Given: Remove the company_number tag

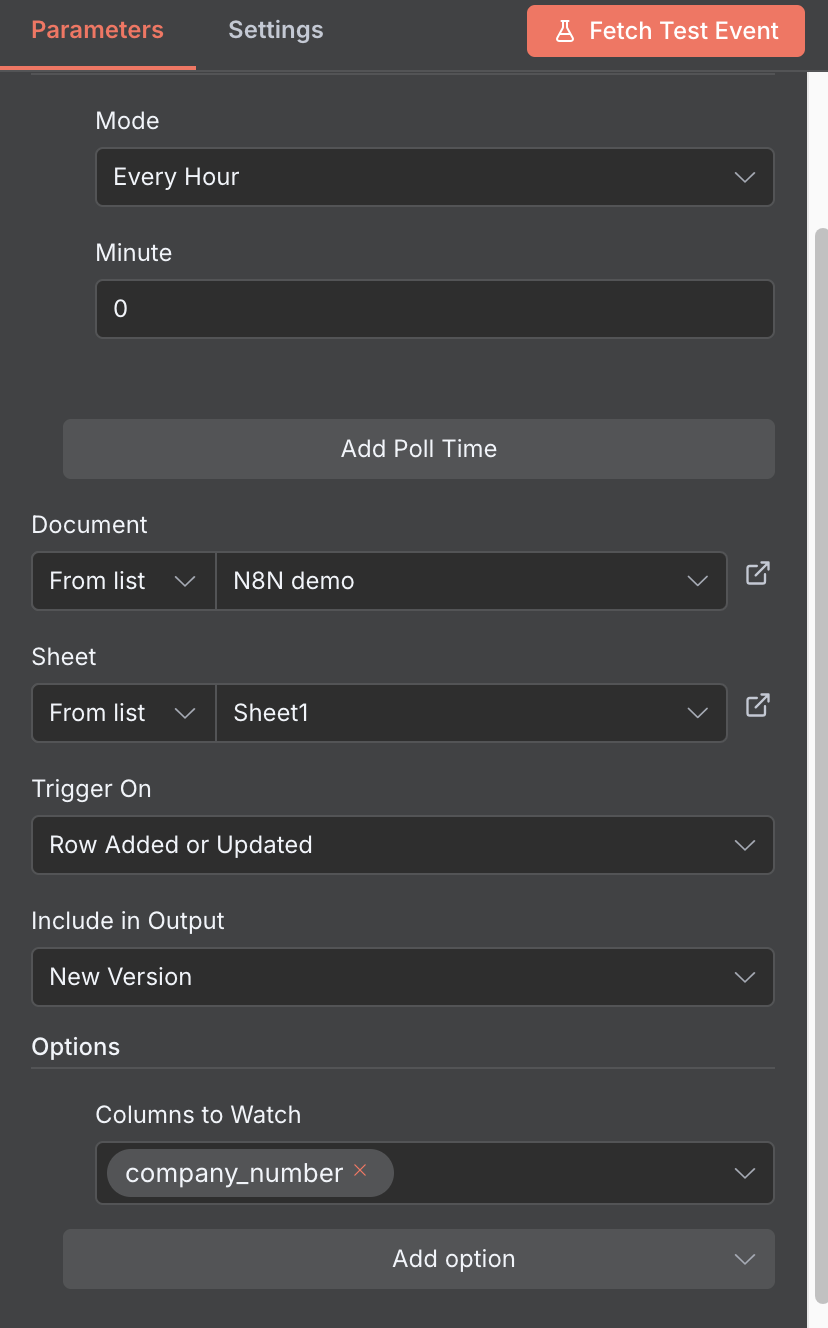Looking at the screenshot, I should click(360, 1170).
